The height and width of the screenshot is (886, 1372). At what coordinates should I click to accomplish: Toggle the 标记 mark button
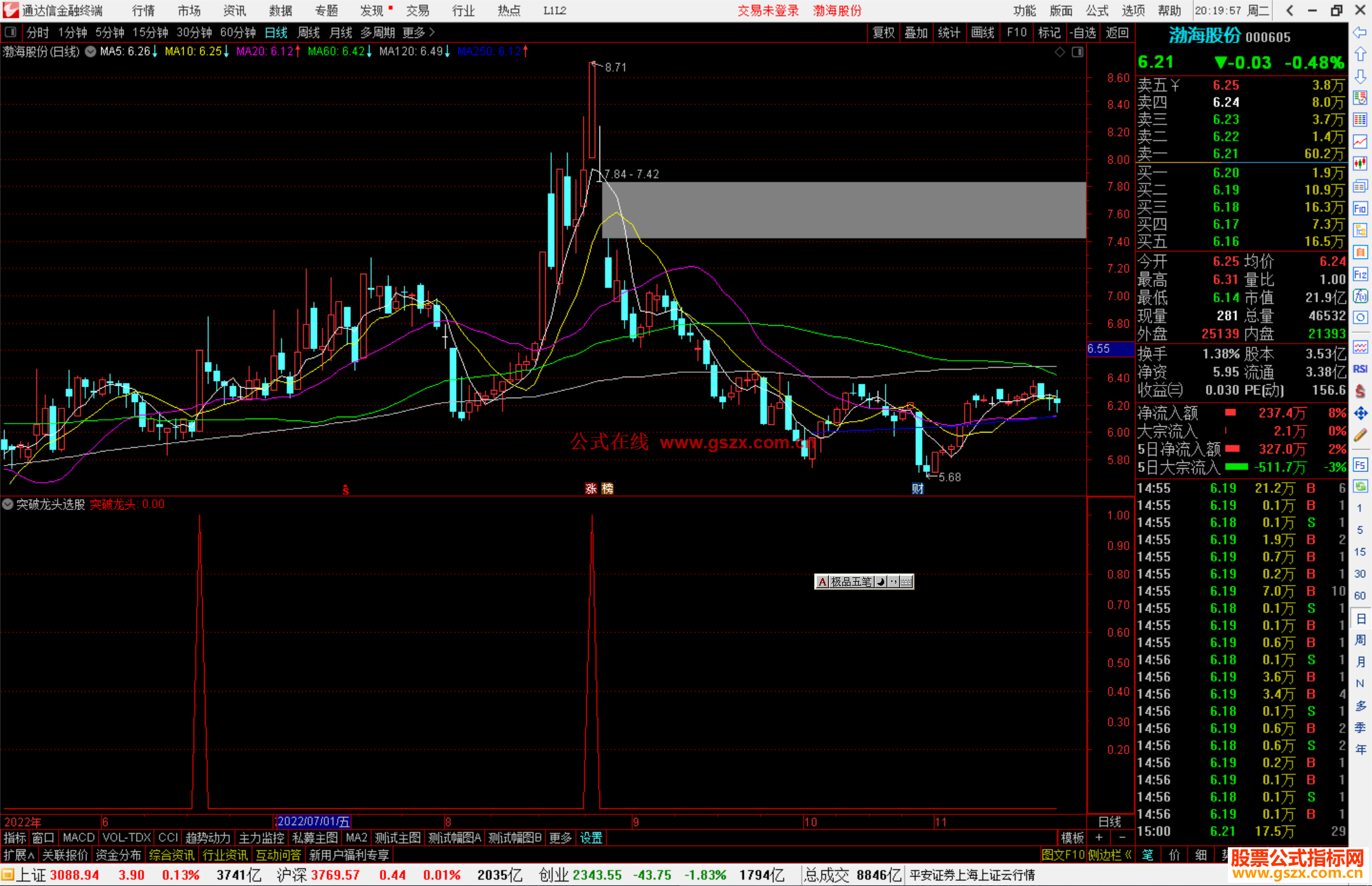[x=1049, y=32]
